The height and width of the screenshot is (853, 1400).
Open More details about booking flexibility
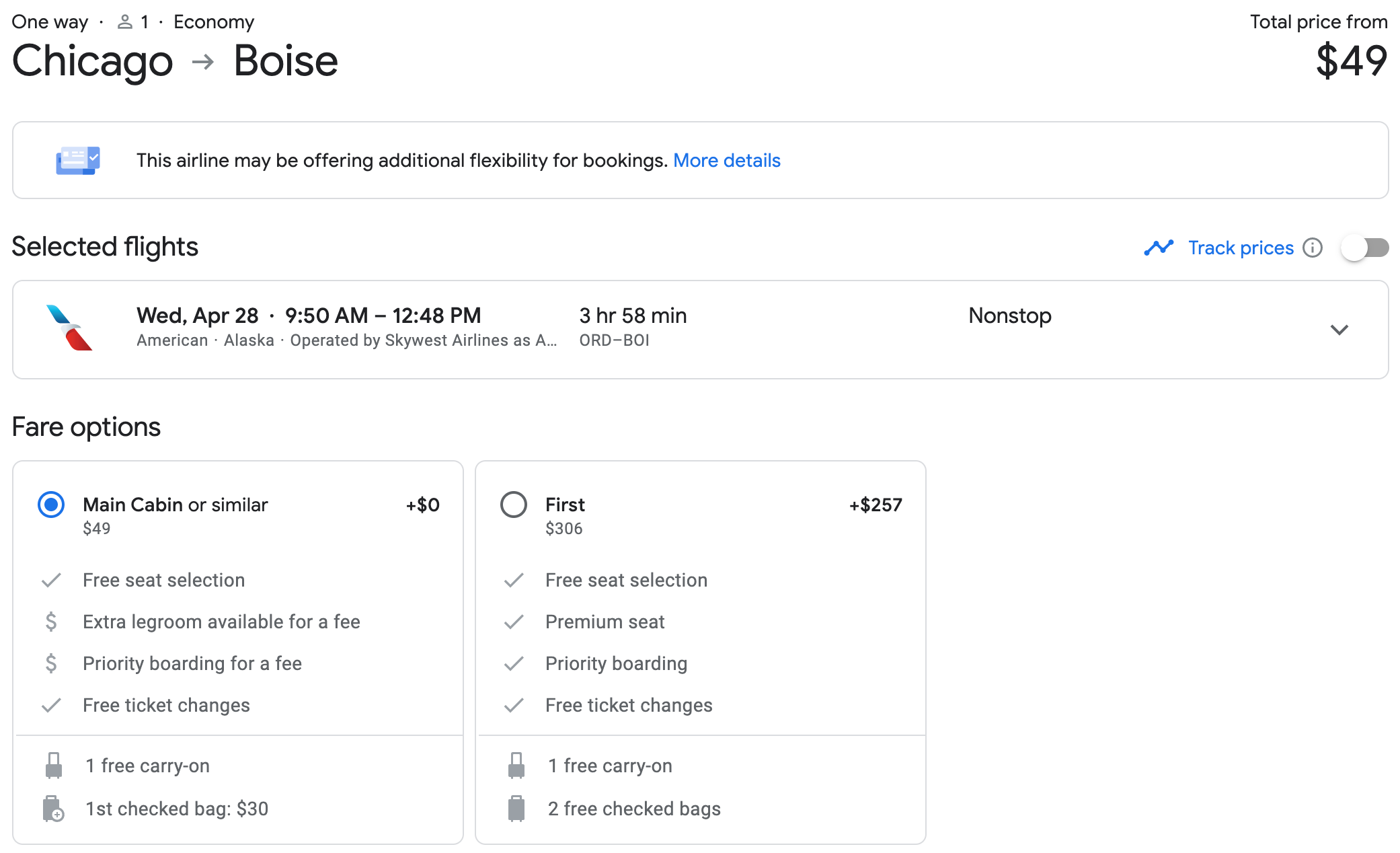(x=726, y=161)
